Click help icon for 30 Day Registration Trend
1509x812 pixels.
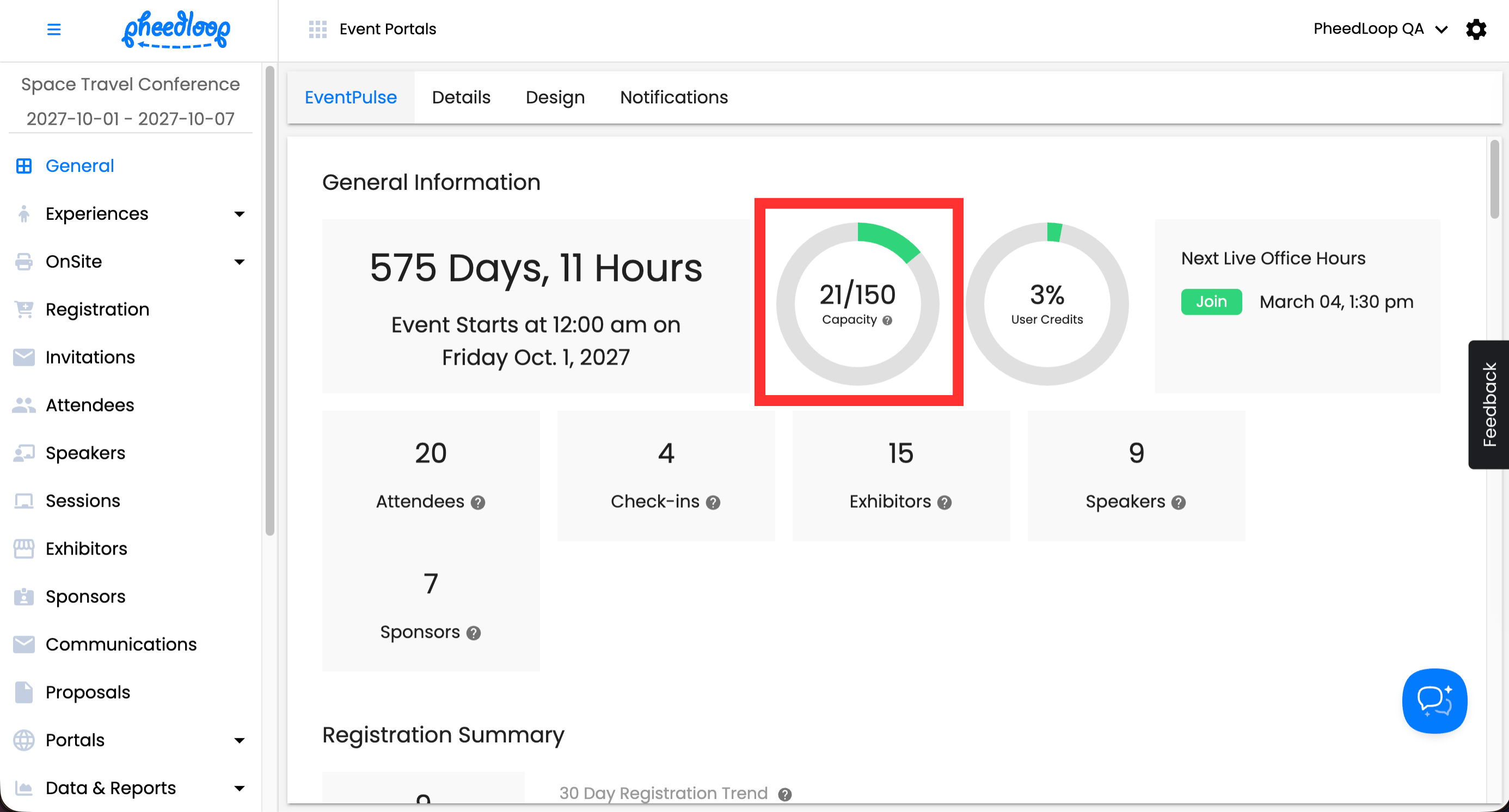pos(785,795)
